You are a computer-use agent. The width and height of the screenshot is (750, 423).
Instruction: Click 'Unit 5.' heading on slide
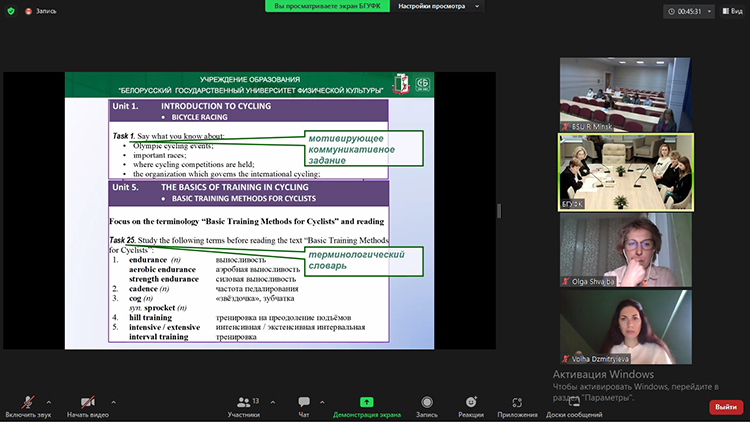pos(125,187)
